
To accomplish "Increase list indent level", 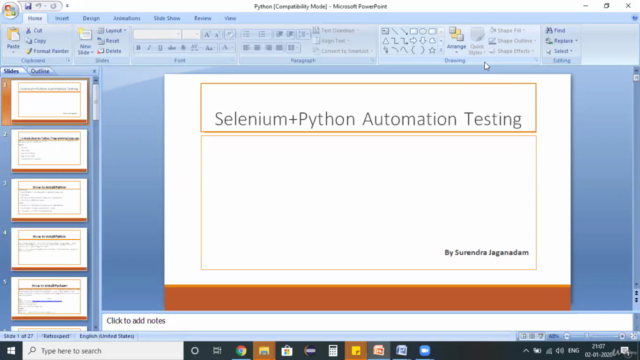I will click(290, 34).
